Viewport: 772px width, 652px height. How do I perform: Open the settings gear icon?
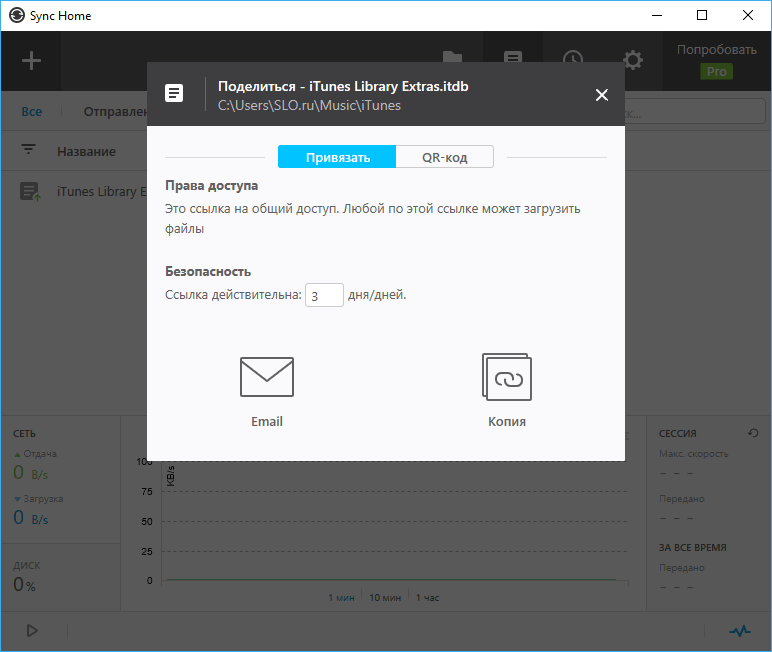633,60
